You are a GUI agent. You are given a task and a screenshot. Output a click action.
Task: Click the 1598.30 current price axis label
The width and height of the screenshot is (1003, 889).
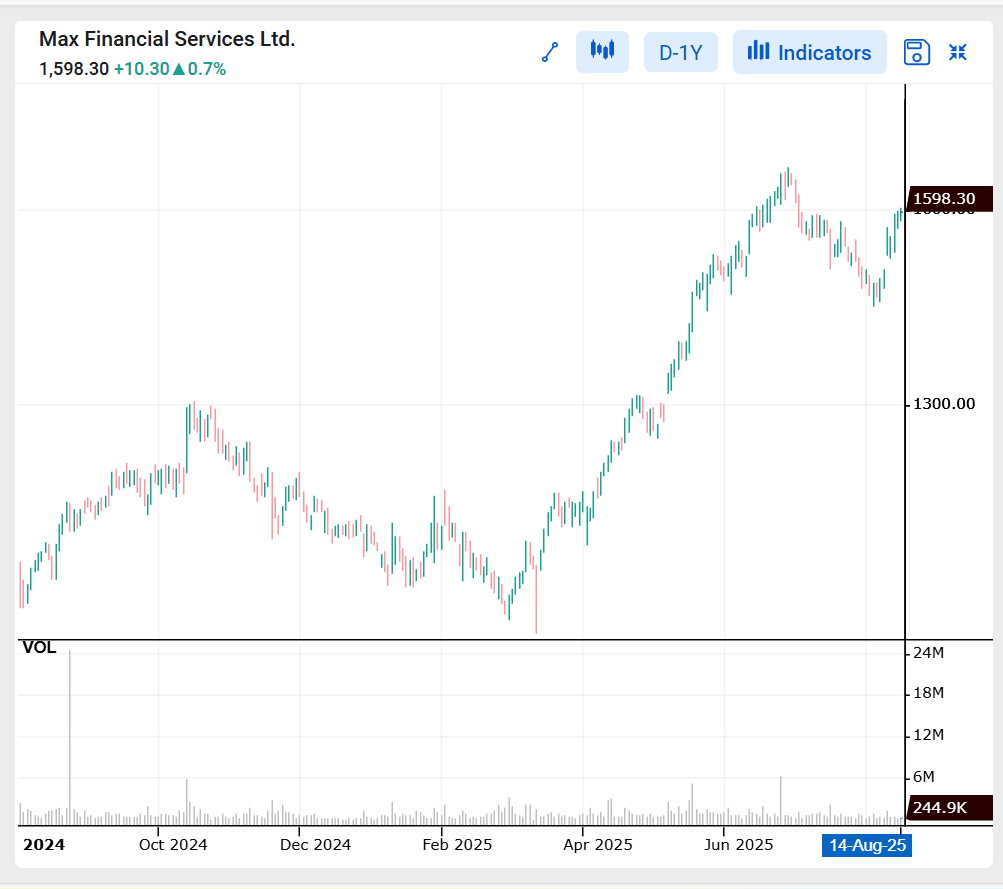[950, 199]
